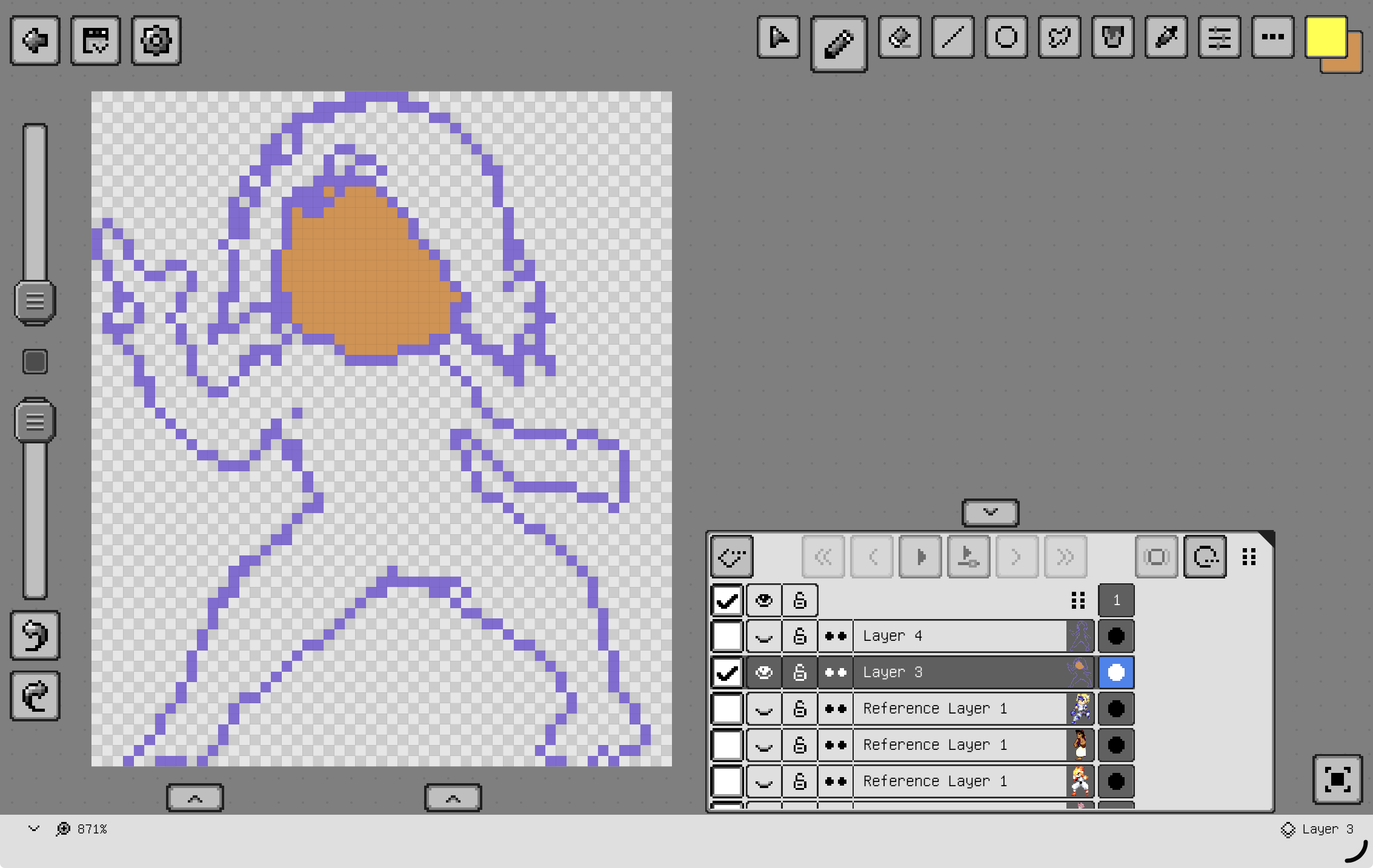Select the Eraser tool
The width and height of the screenshot is (1373, 868).
[899, 38]
